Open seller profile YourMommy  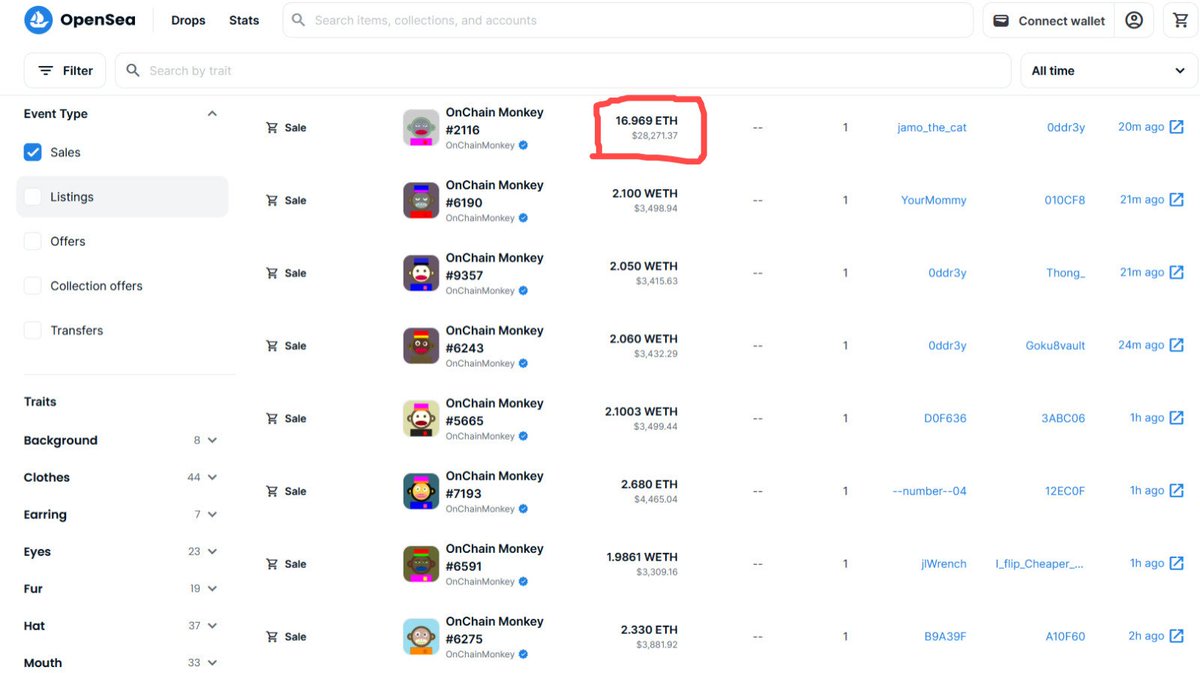tap(934, 200)
